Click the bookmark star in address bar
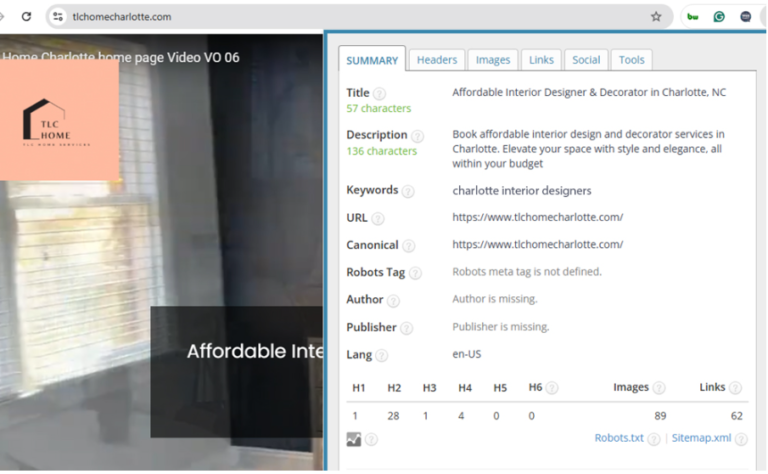The width and height of the screenshot is (768, 474). click(x=656, y=17)
